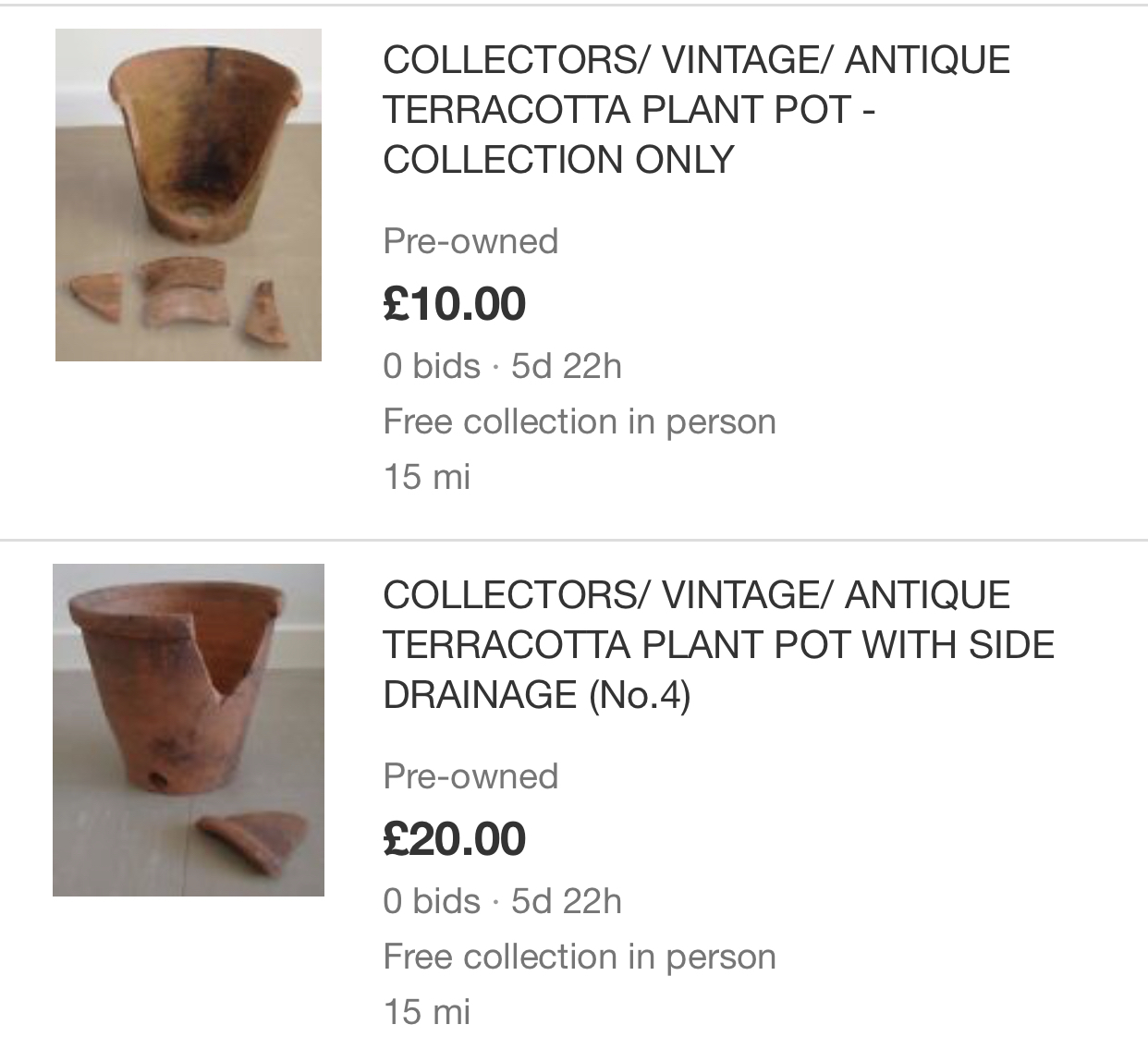Click the '15 mi' distance on £20.00 listing
1148x1049 pixels.
pyautogui.click(x=427, y=1012)
